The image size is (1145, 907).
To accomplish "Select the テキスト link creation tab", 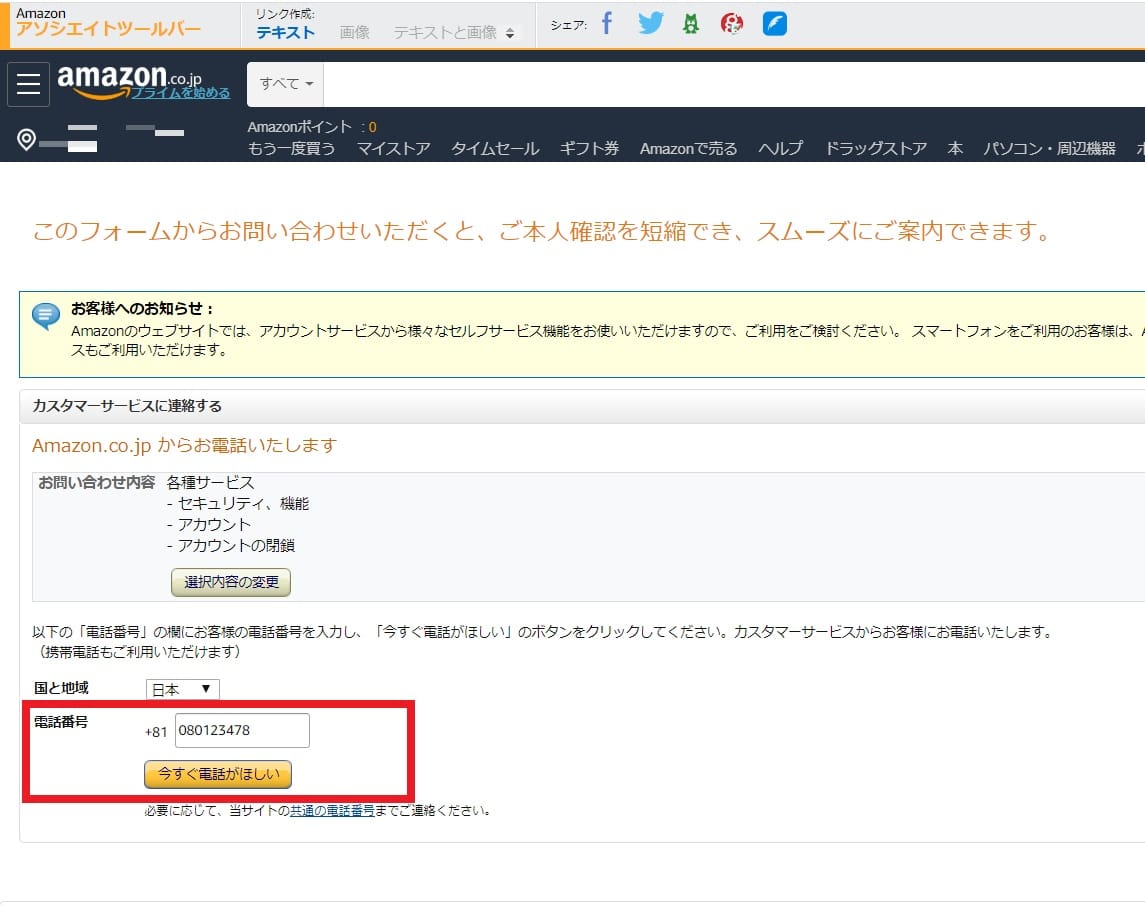I will [285, 32].
